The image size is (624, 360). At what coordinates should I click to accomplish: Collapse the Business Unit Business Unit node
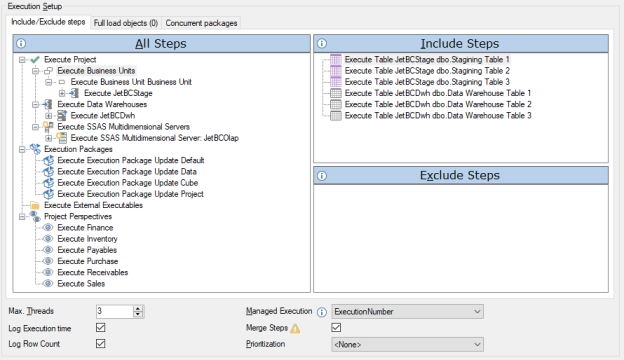(49, 82)
